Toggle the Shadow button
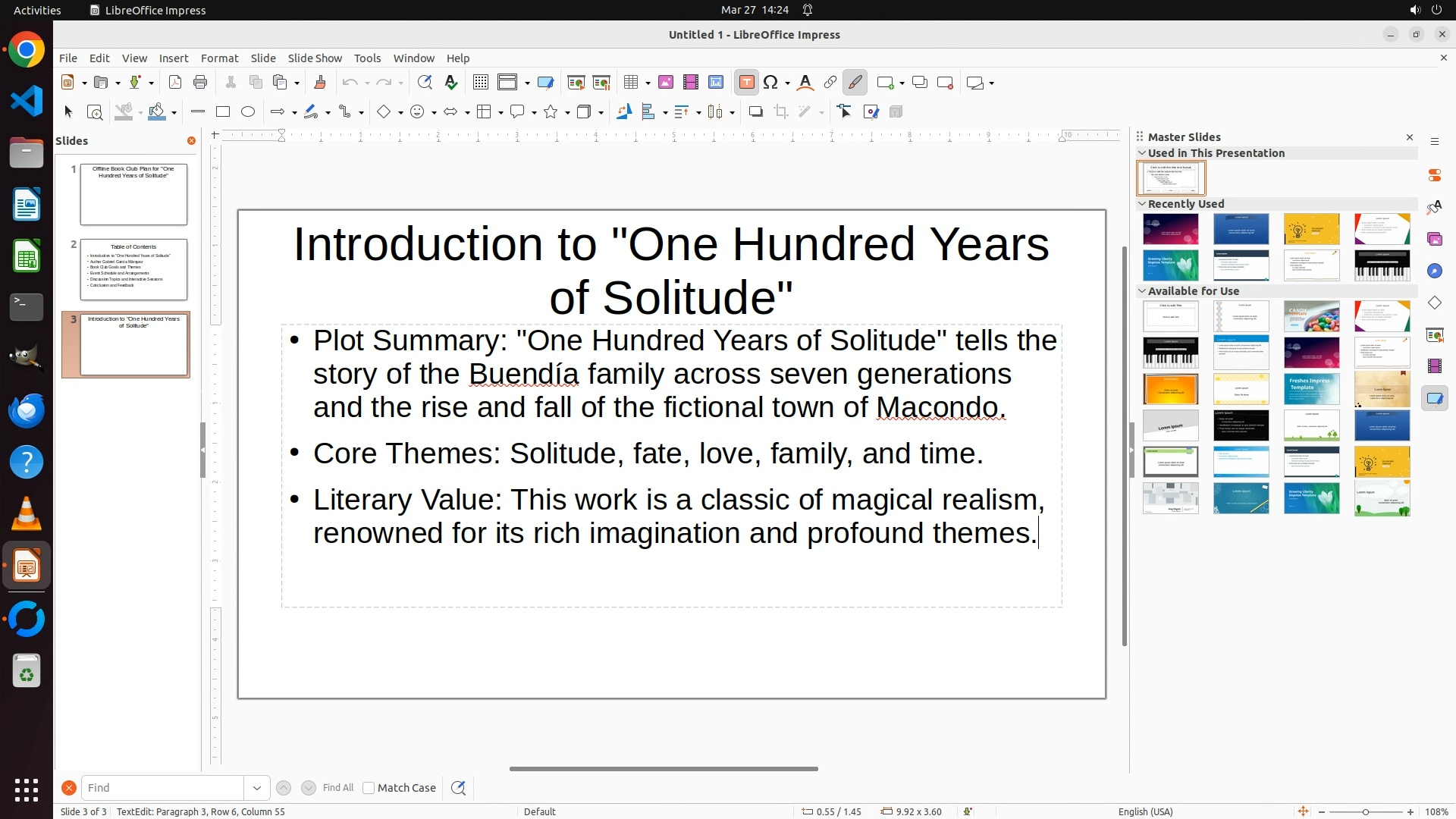Viewport: 1456px width, 819px height. [x=755, y=112]
